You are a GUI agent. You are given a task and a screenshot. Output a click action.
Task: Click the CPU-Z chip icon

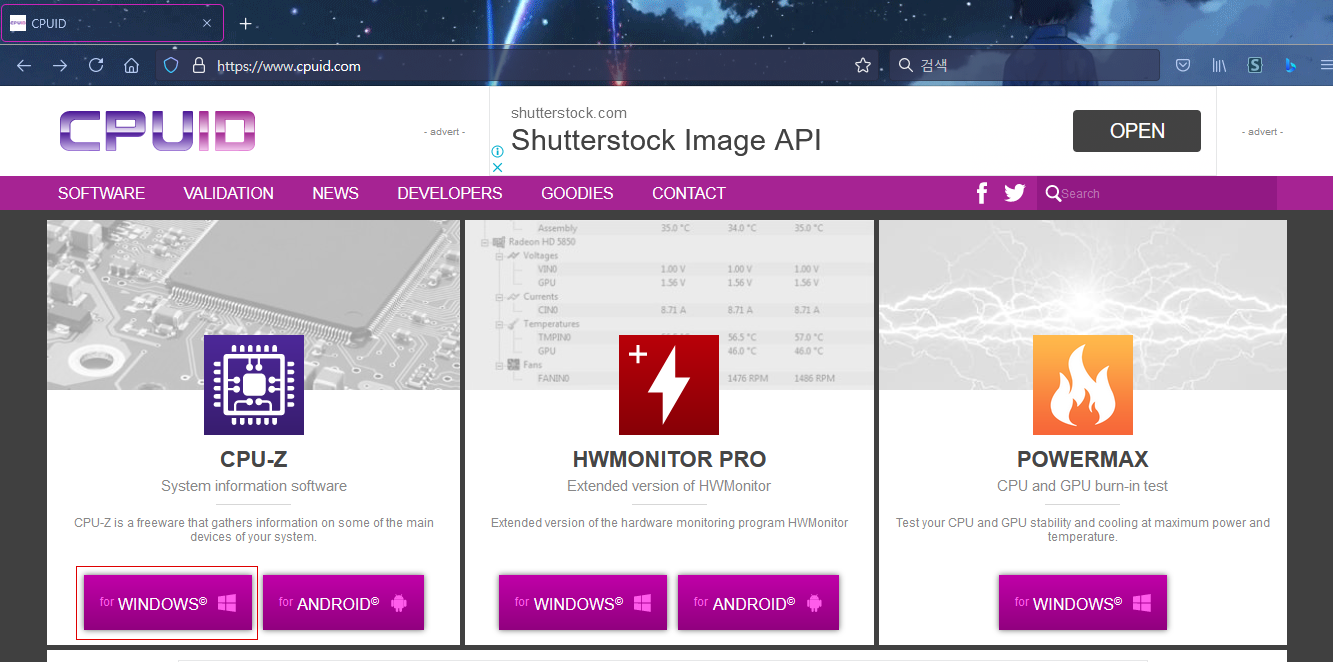click(x=254, y=385)
